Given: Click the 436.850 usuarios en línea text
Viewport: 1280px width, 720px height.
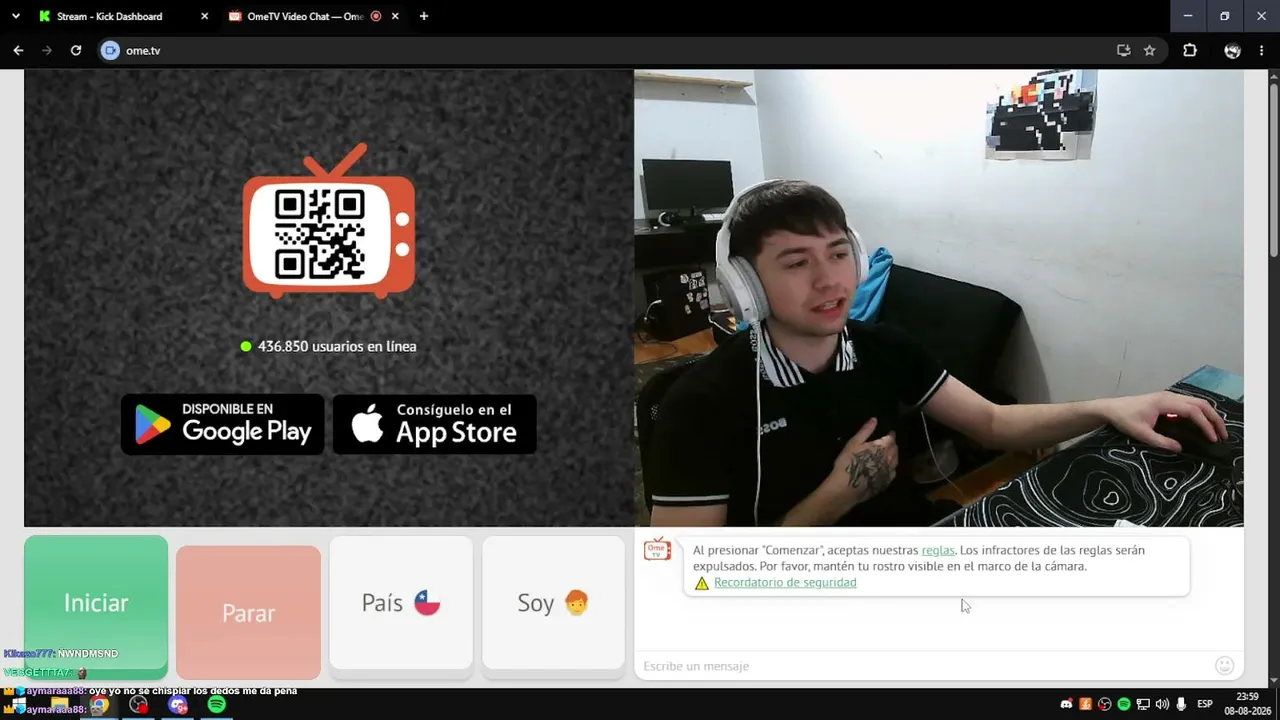Looking at the screenshot, I should tap(337, 346).
